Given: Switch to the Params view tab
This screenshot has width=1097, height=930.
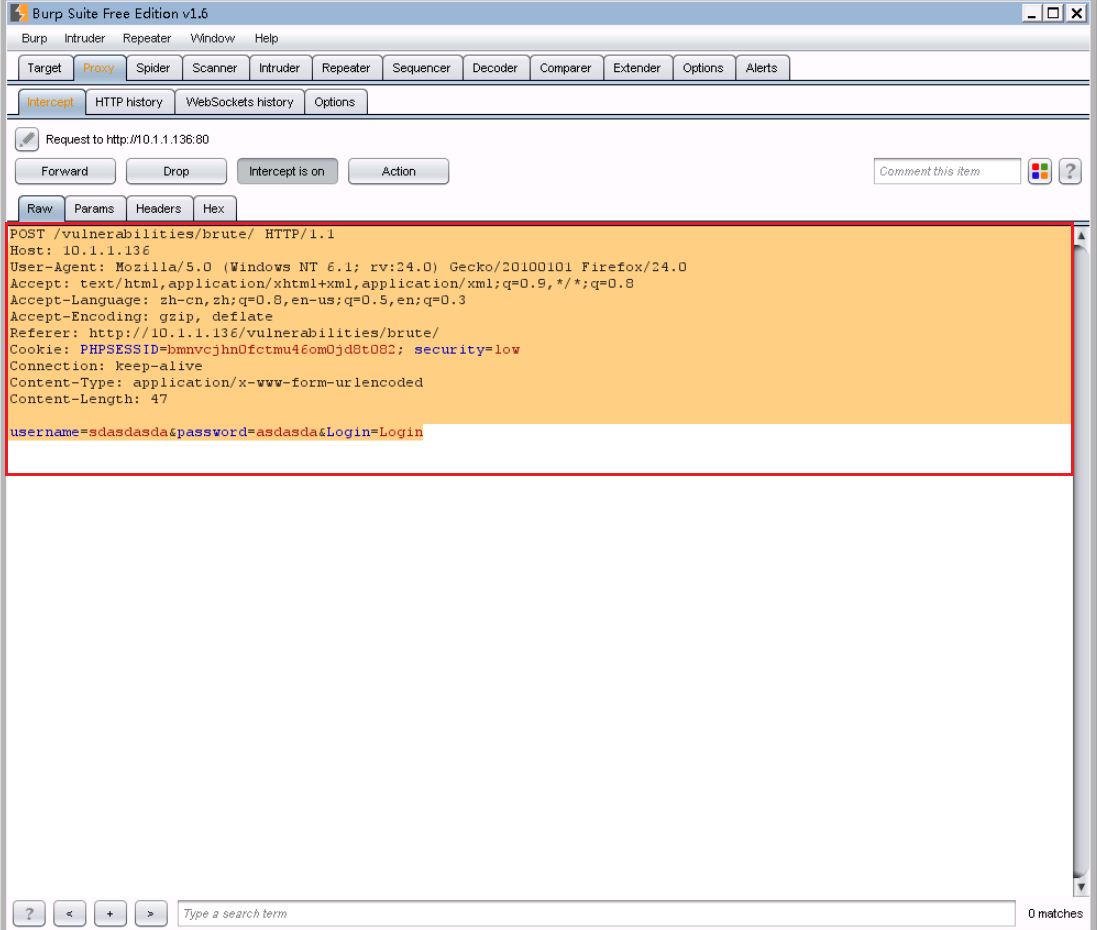Looking at the screenshot, I should click(x=94, y=209).
